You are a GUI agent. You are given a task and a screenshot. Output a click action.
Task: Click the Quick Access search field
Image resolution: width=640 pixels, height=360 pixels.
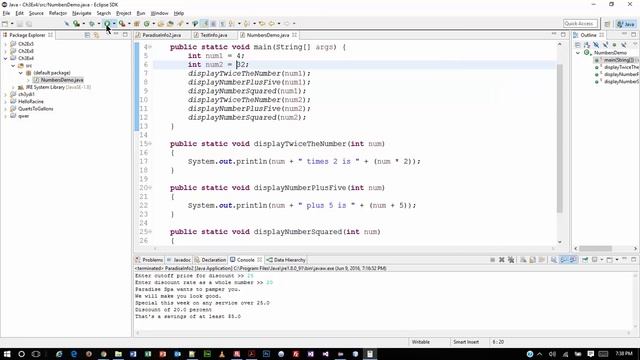tap(580, 24)
